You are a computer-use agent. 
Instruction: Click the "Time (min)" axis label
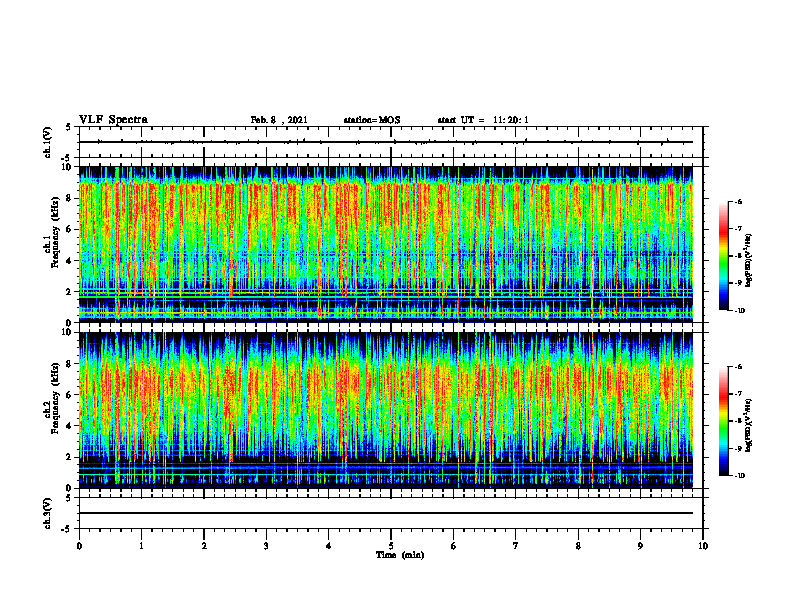coord(400,555)
